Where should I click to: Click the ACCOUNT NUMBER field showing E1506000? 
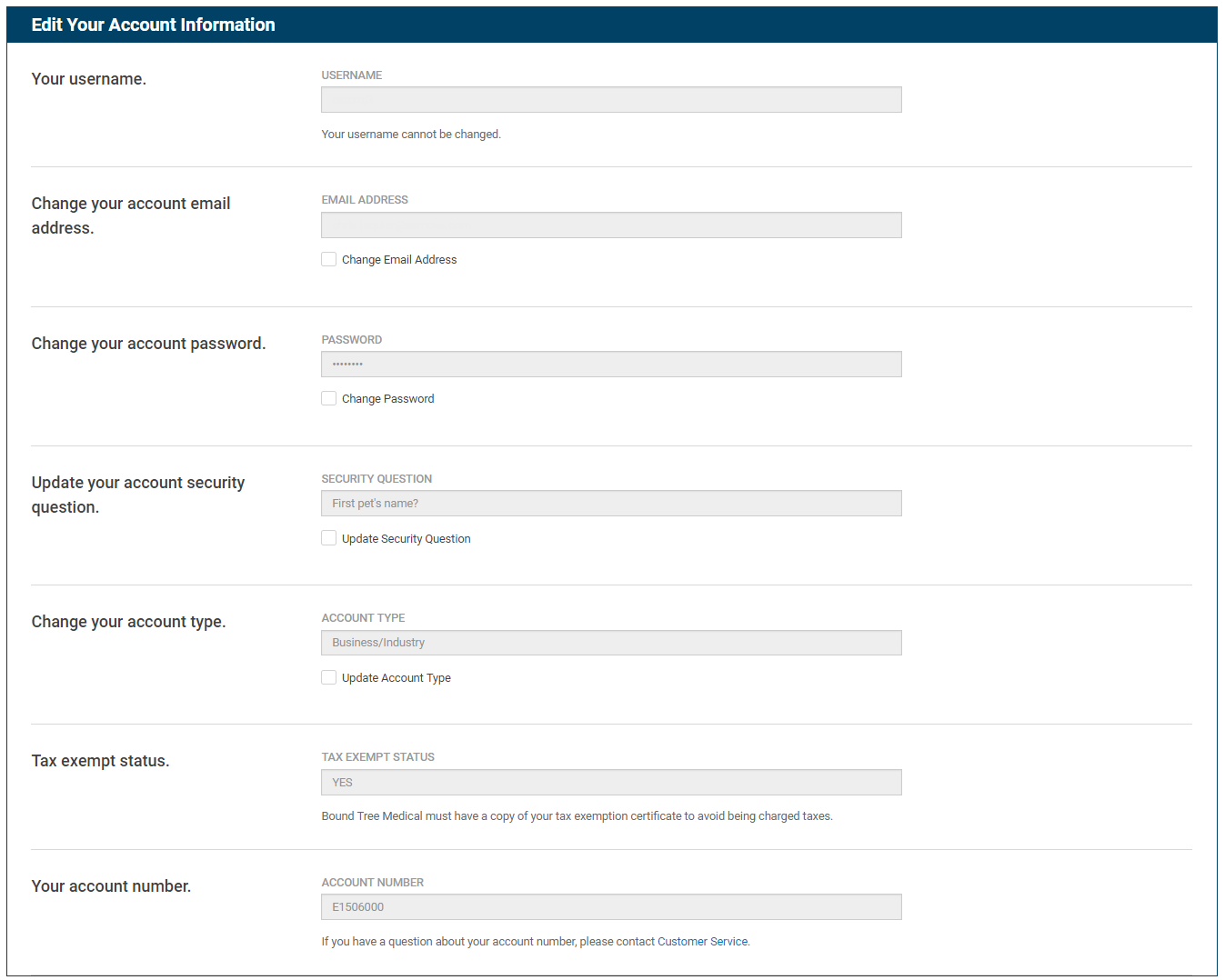pyautogui.click(x=610, y=906)
